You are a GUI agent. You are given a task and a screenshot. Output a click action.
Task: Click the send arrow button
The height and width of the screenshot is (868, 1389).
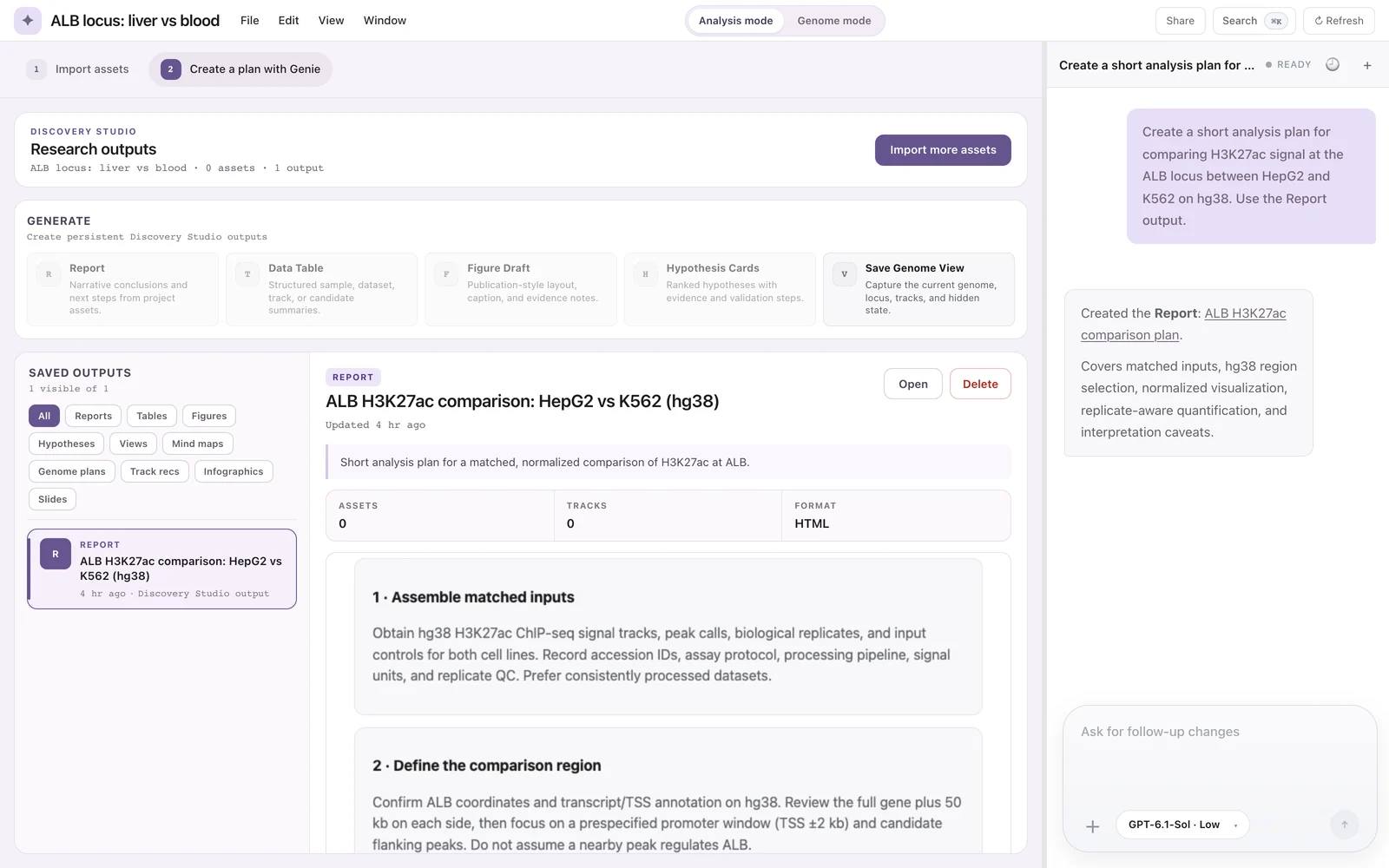coord(1345,825)
